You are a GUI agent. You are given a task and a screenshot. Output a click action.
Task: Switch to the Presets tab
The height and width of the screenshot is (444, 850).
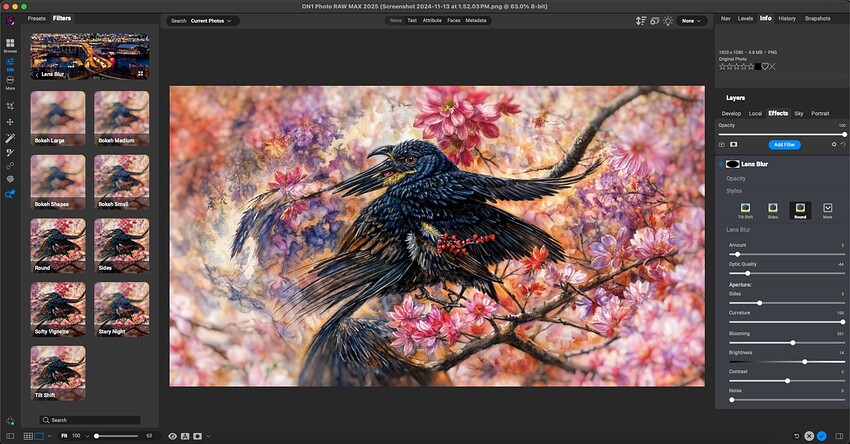click(x=36, y=18)
